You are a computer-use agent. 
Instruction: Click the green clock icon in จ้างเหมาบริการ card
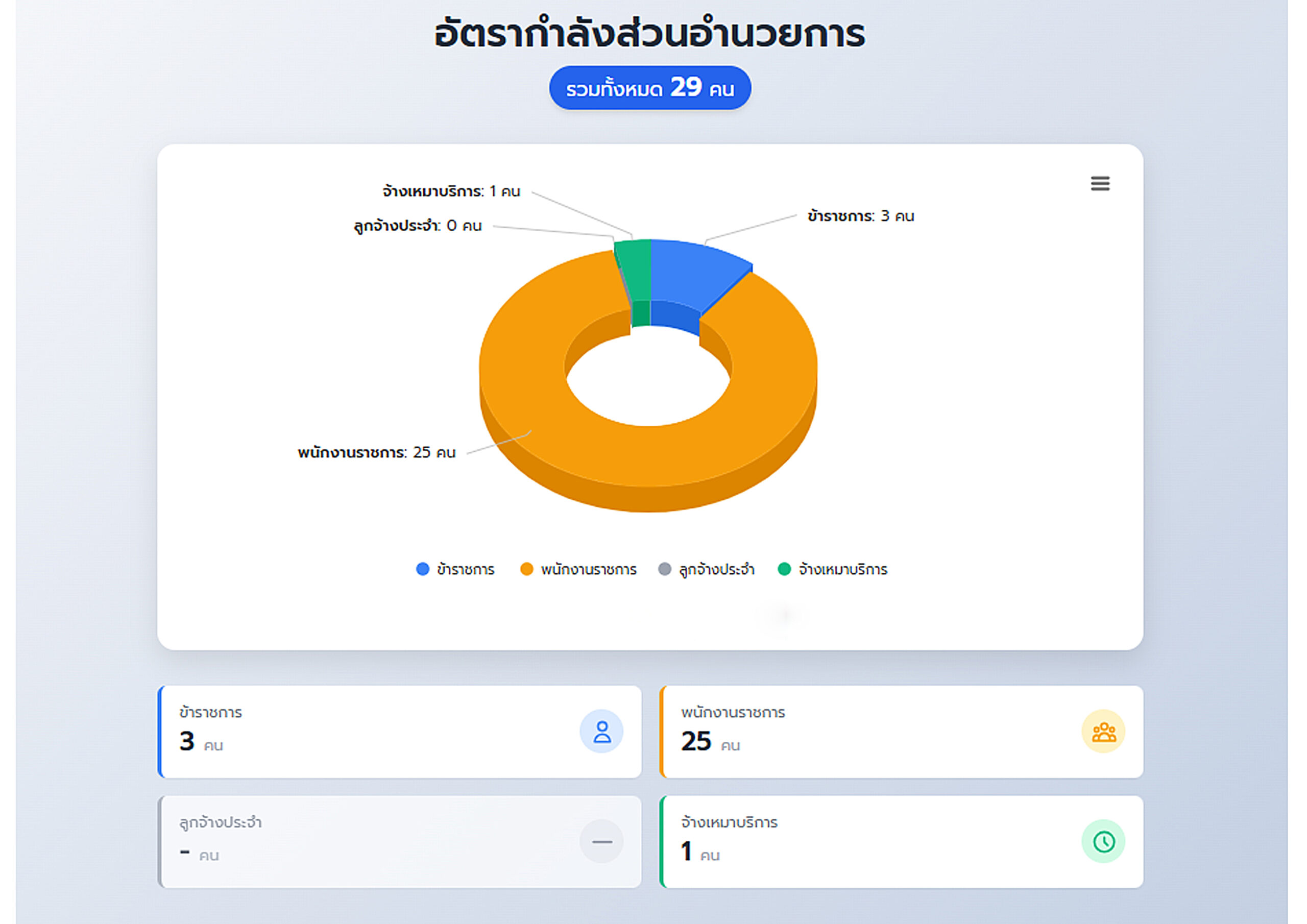click(x=1103, y=841)
